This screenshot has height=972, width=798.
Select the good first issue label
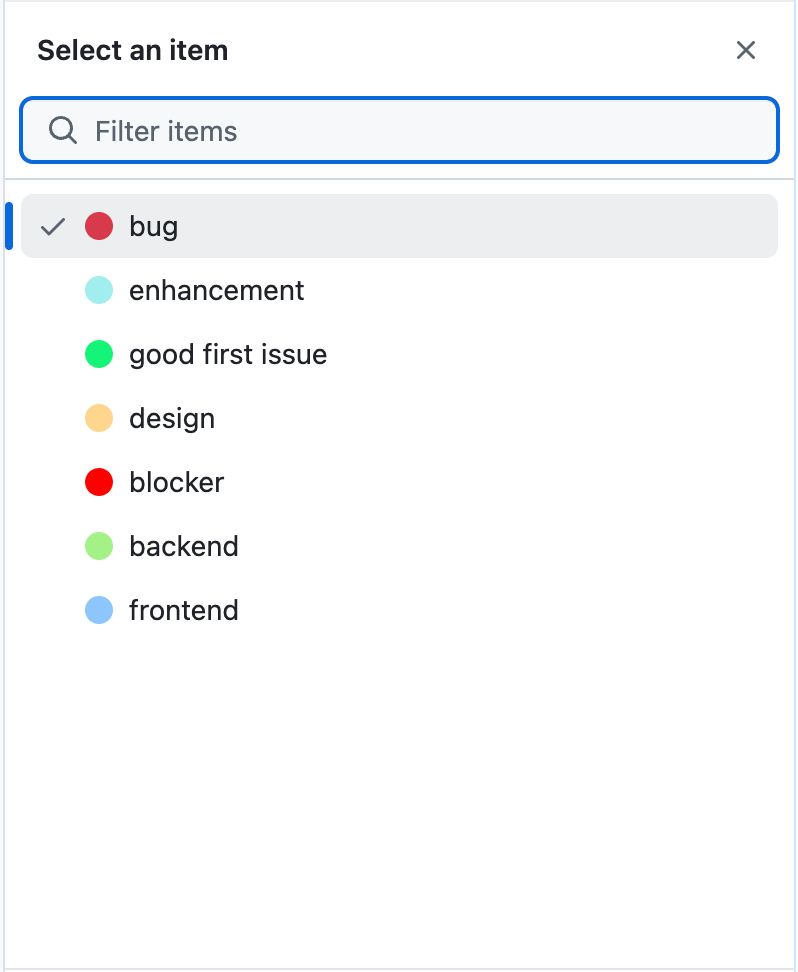pos(228,354)
